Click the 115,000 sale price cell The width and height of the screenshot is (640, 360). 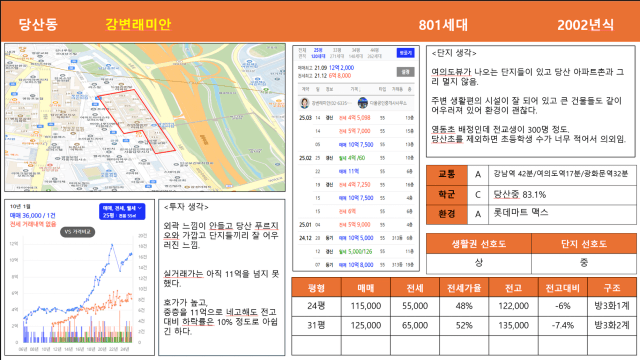coord(366,306)
